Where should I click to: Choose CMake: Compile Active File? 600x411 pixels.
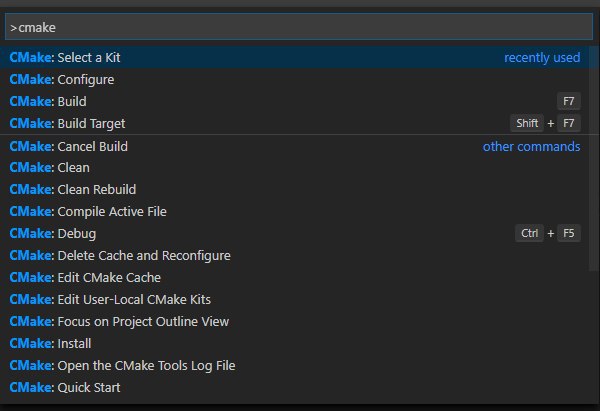pos(295,212)
